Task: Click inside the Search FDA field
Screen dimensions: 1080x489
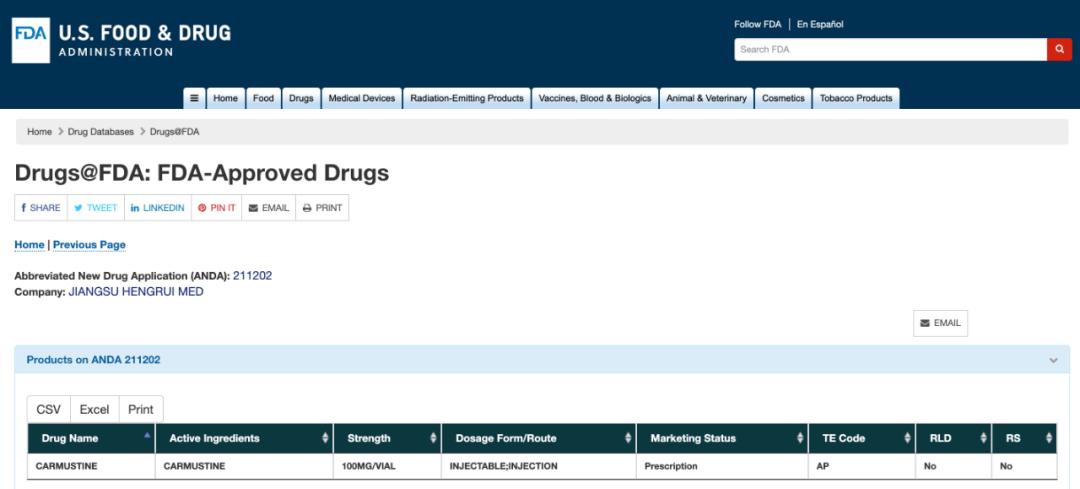Action: (x=890, y=49)
